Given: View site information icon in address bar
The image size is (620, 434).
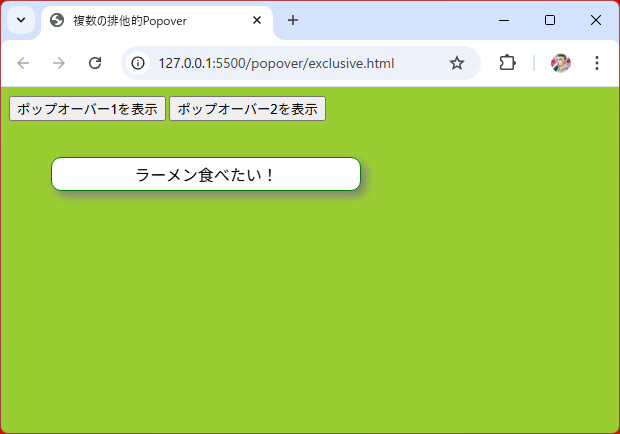Looking at the screenshot, I should [x=139, y=63].
